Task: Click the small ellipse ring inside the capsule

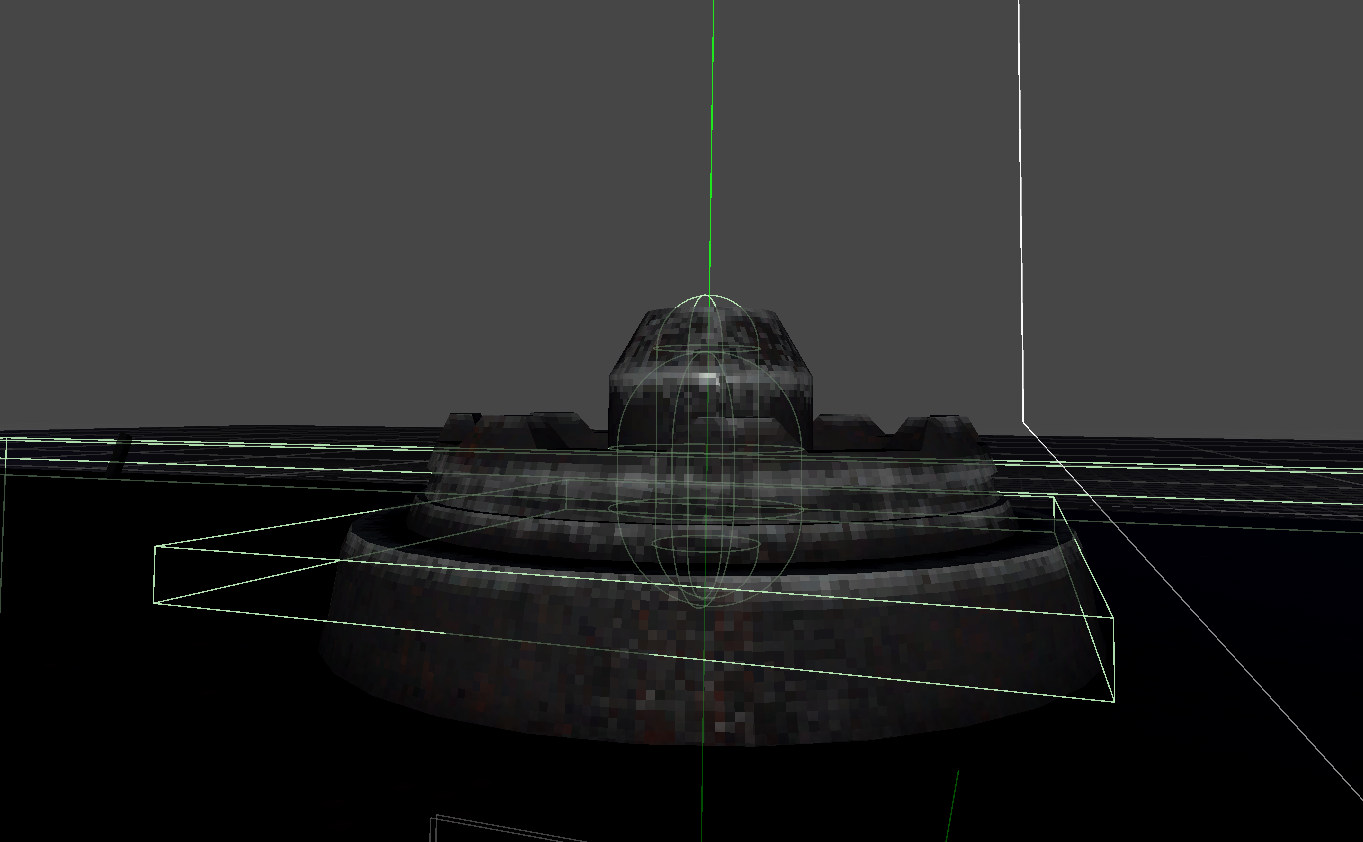Action: (706, 545)
